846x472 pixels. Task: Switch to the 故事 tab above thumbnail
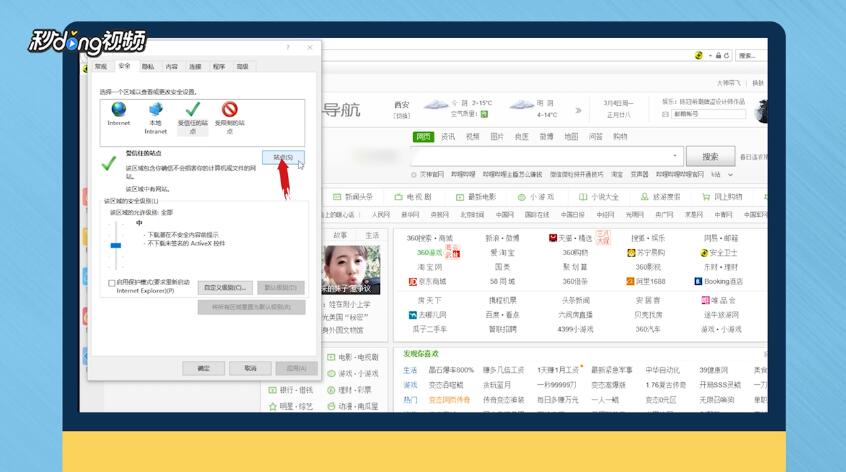(x=340, y=236)
